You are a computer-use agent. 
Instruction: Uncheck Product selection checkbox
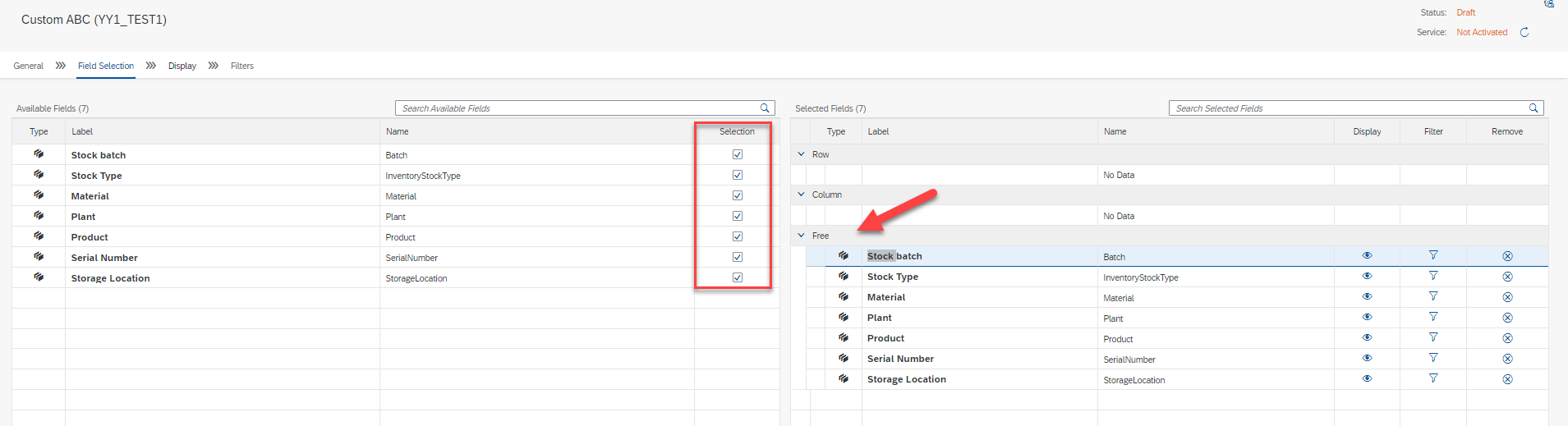click(738, 236)
